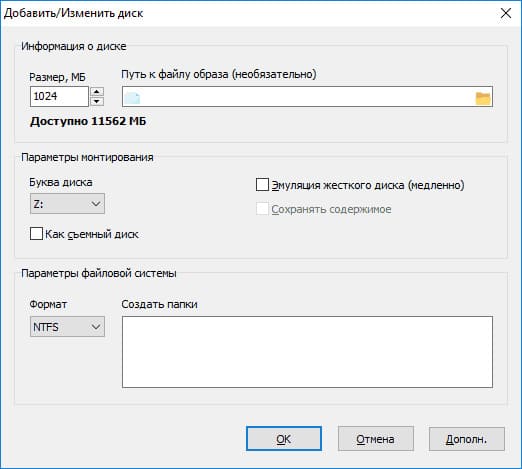Confirm with the OK button

[284, 439]
